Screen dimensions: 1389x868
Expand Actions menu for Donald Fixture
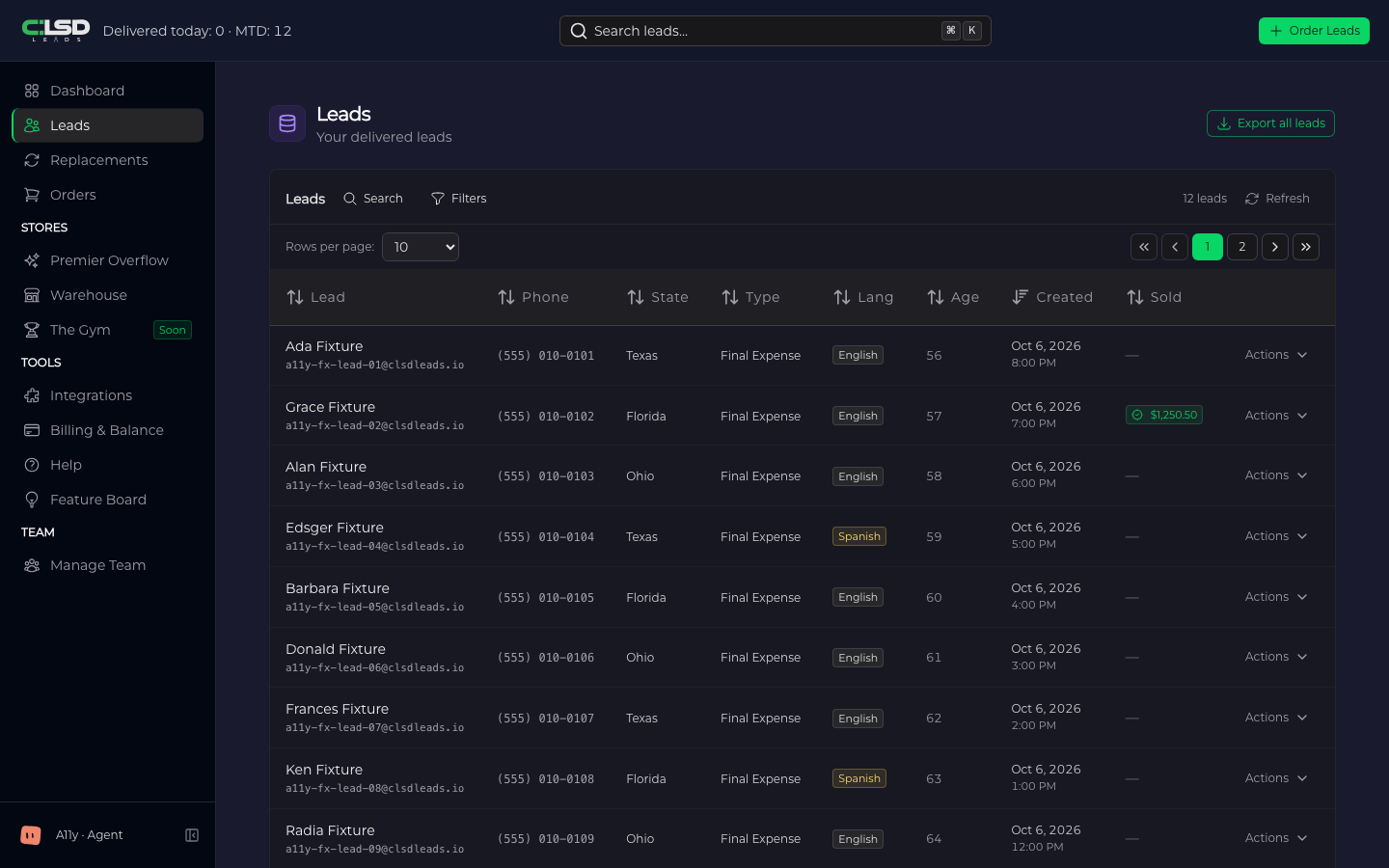pos(1276,657)
